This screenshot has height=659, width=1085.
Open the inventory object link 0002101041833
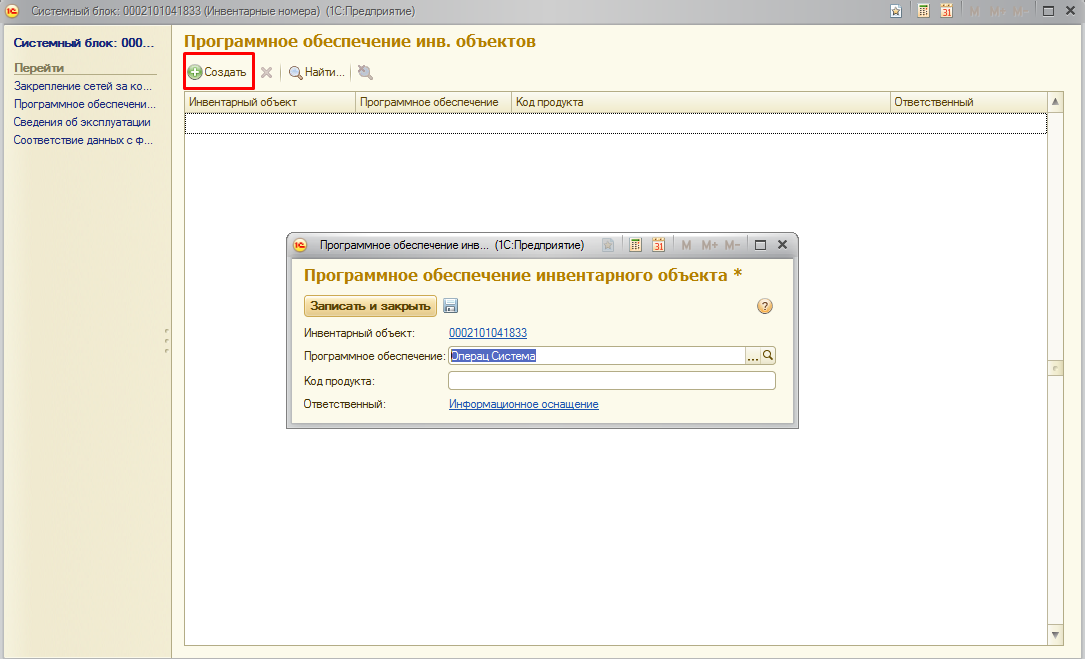point(487,333)
